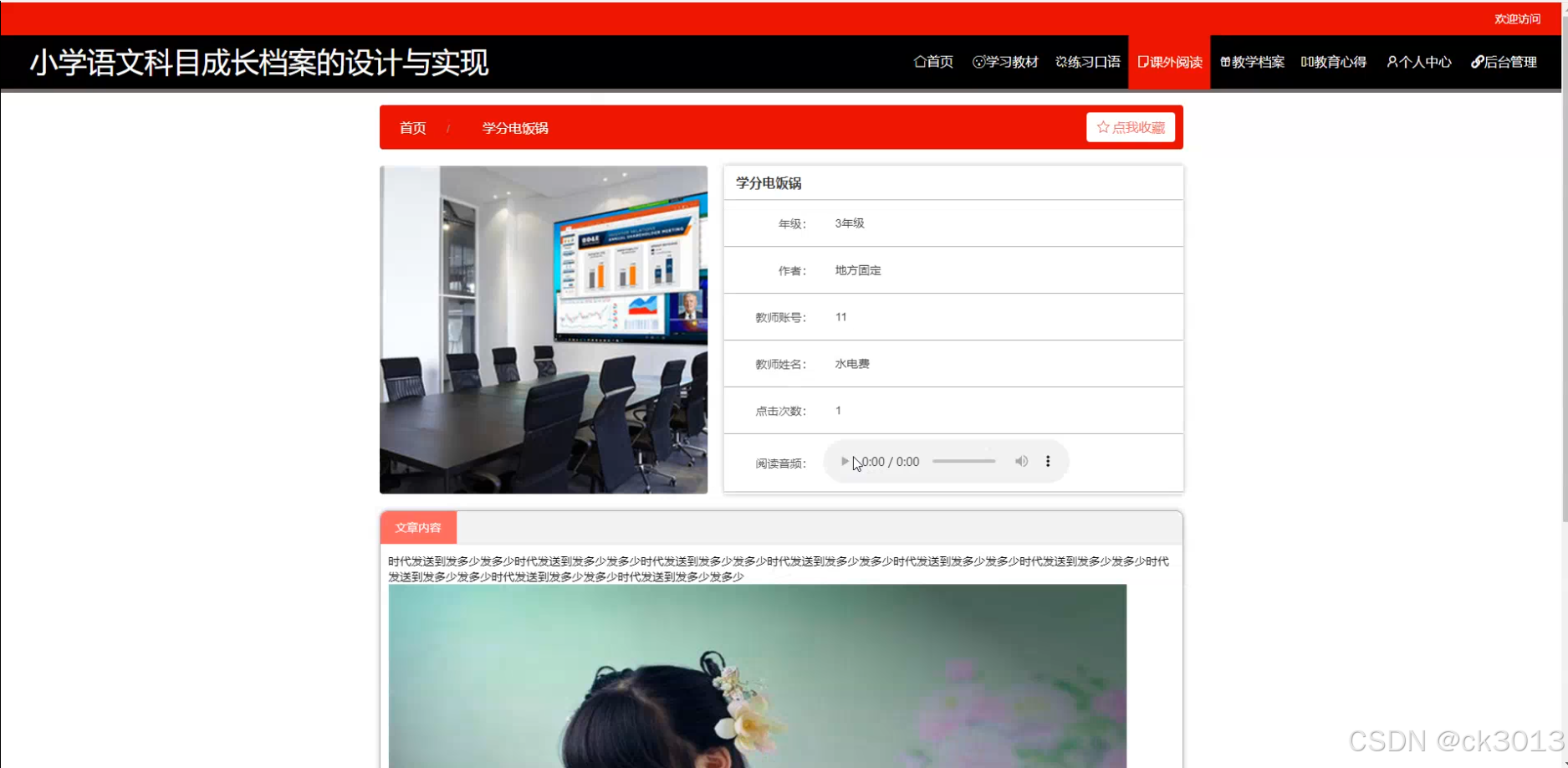
Task: Click the article body text paragraph
Action: [779, 569]
